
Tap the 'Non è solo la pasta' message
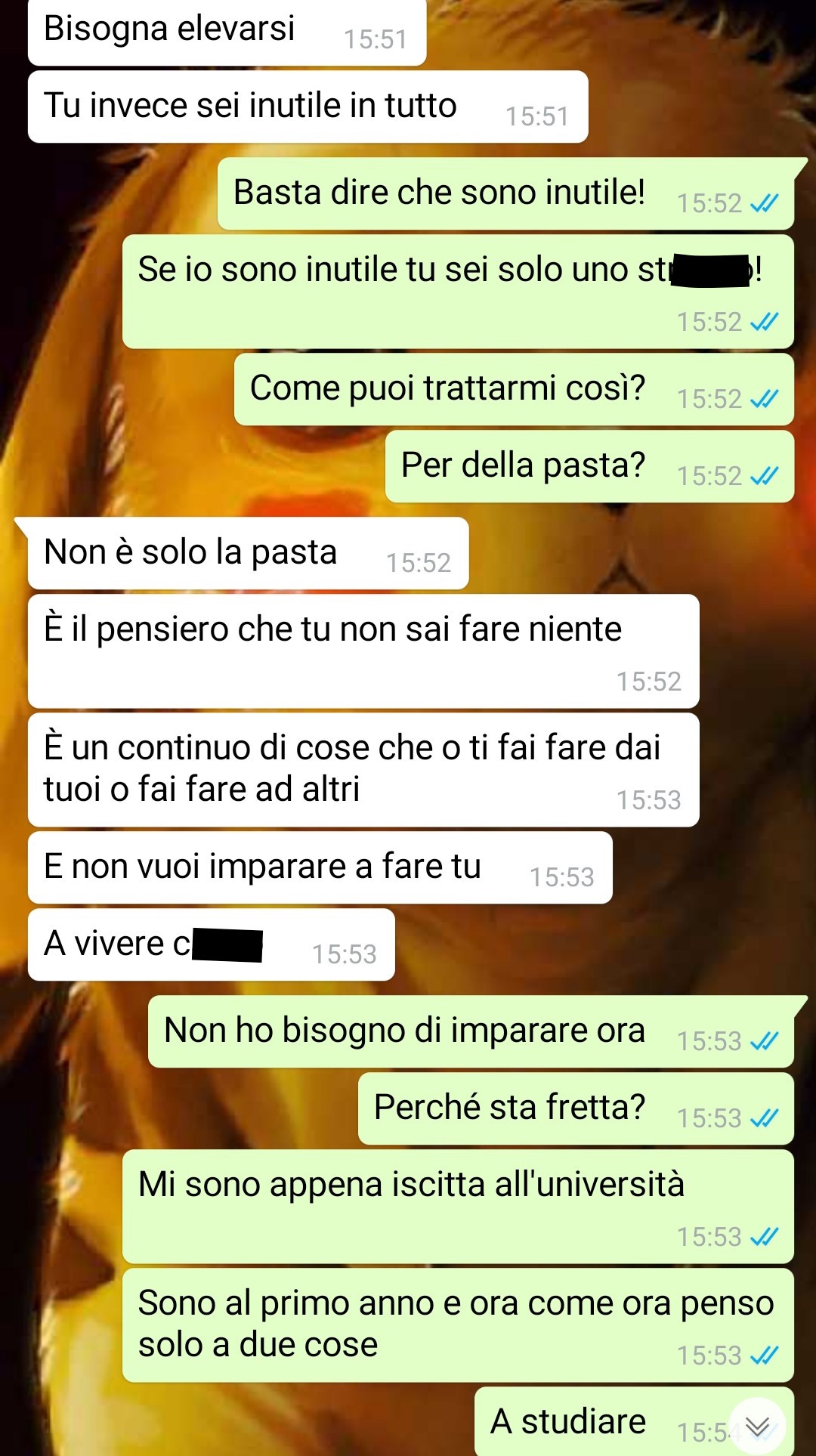pyautogui.click(x=248, y=553)
